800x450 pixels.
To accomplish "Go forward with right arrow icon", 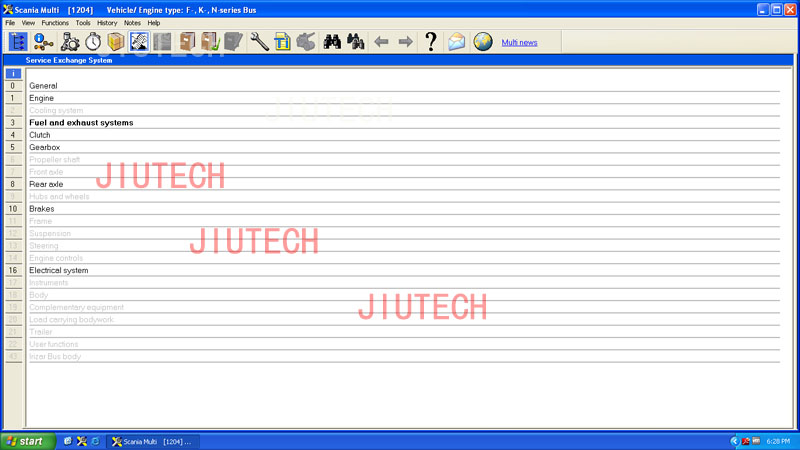I will 406,42.
